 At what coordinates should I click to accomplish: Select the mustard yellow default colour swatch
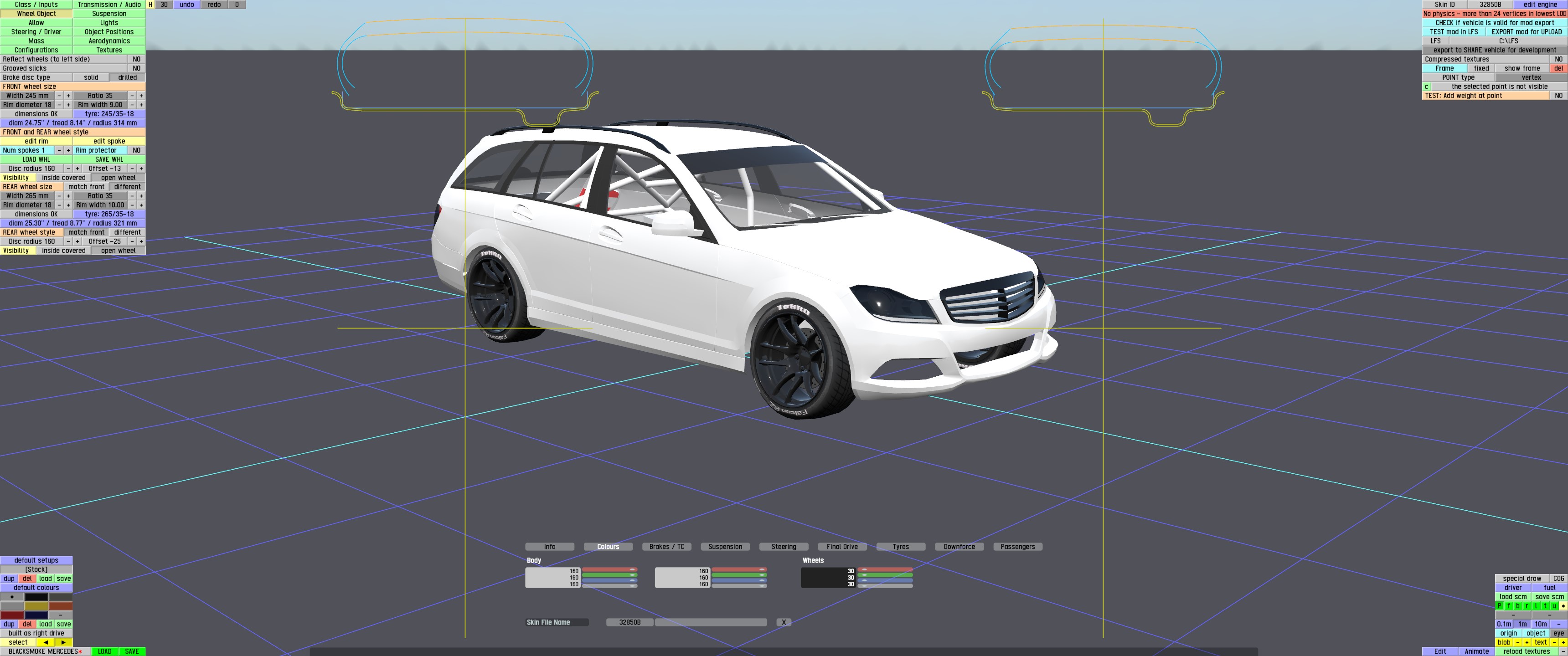[x=36, y=606]
